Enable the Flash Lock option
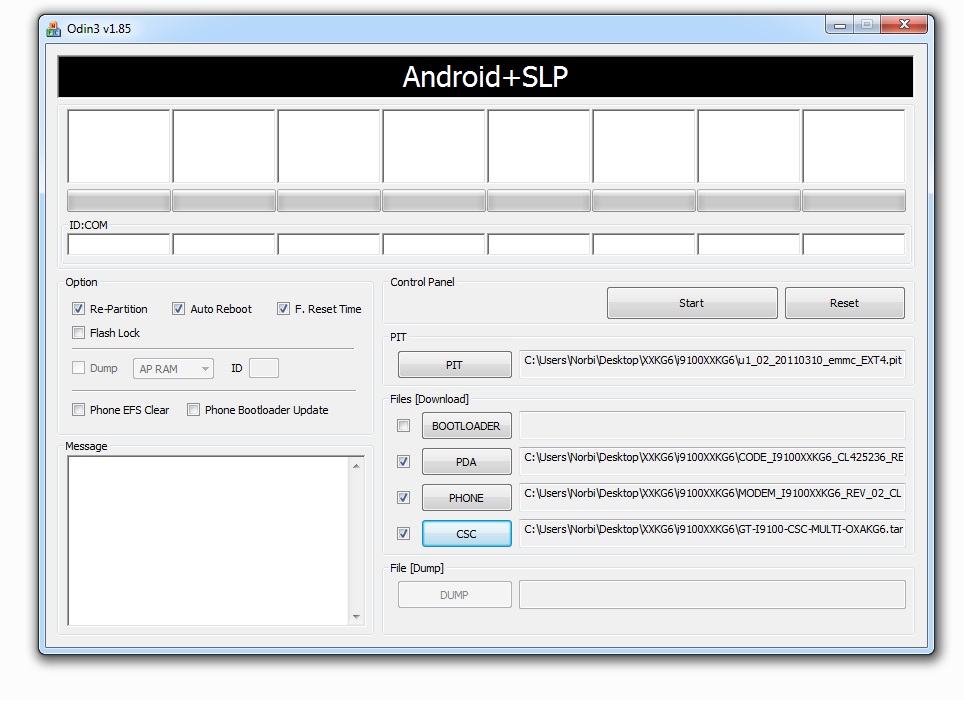Viewport: 964px width, 712px height. click(x=78, y=333)
